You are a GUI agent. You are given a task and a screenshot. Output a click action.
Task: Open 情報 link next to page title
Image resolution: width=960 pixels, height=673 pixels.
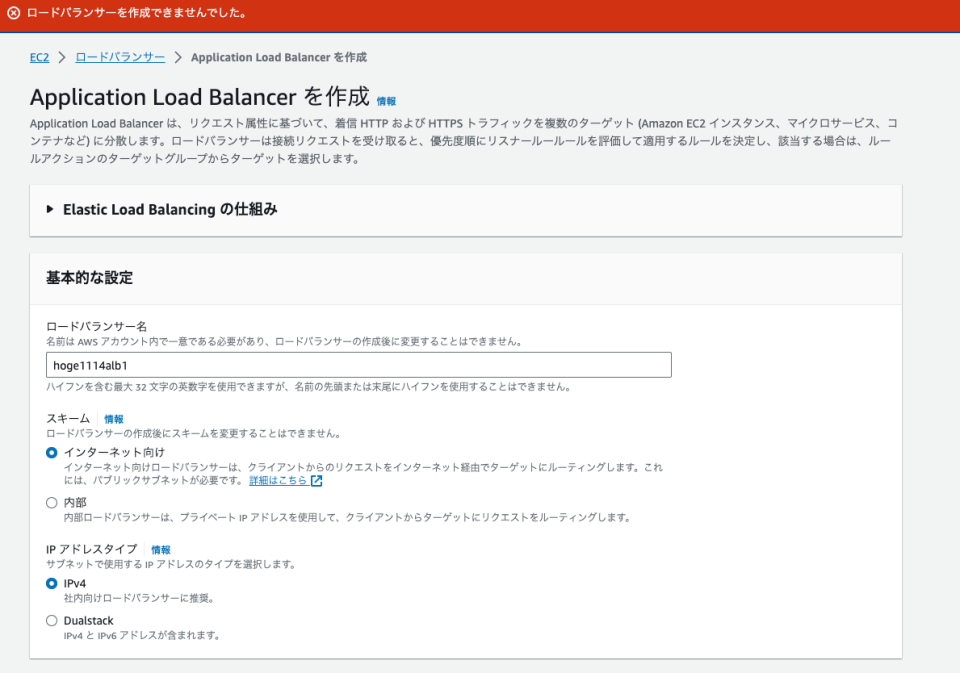[386, 101]
